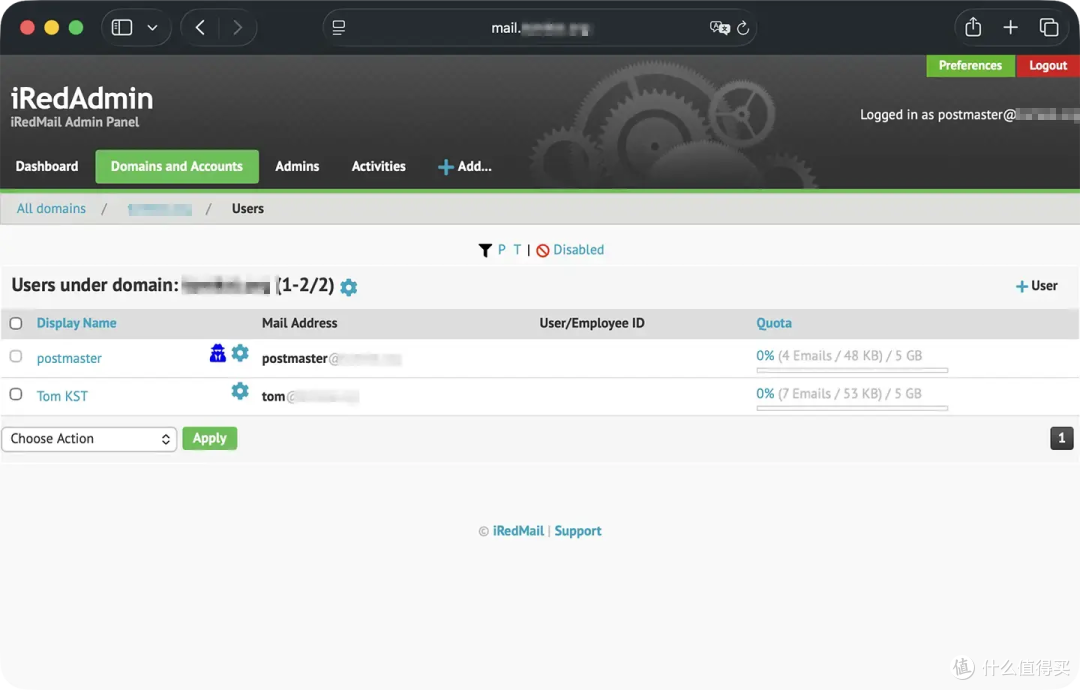Open the reader page menu icon

point(338,28)
